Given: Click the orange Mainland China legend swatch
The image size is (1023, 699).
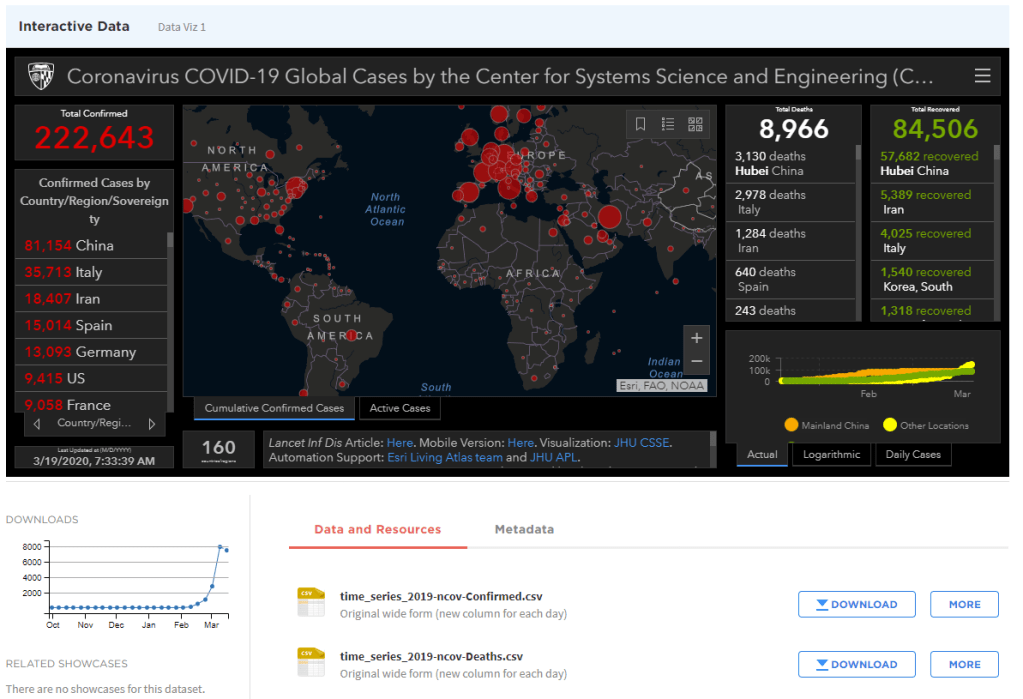Looking at the screenshot, I should (791, 425).
